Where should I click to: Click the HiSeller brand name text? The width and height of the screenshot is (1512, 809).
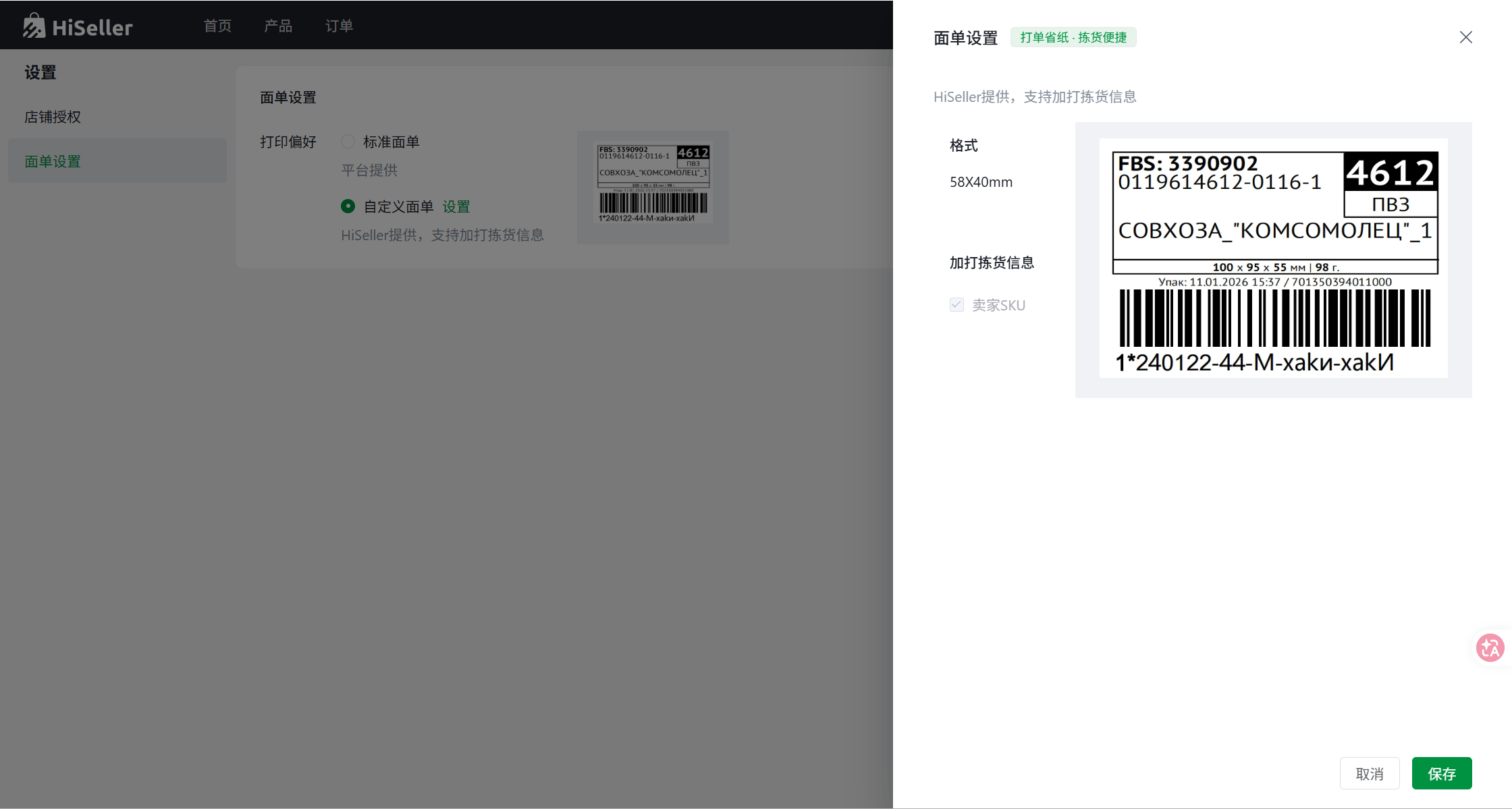point(92,27)
